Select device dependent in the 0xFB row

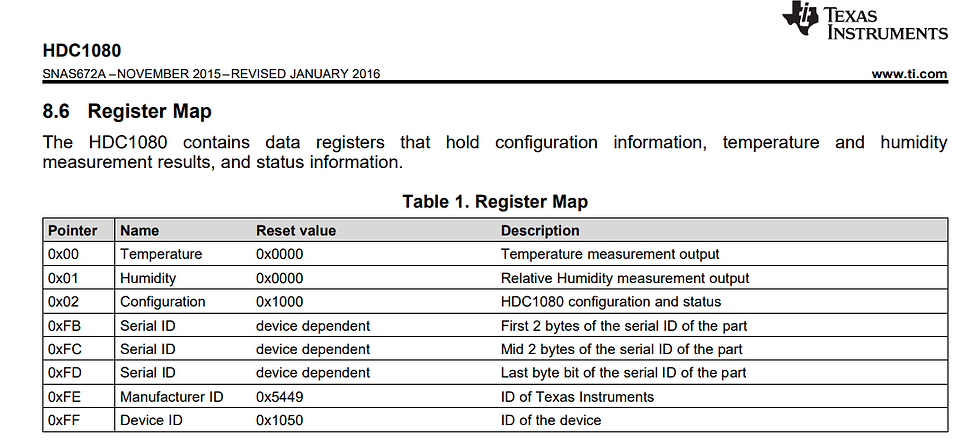pos(313,325)
